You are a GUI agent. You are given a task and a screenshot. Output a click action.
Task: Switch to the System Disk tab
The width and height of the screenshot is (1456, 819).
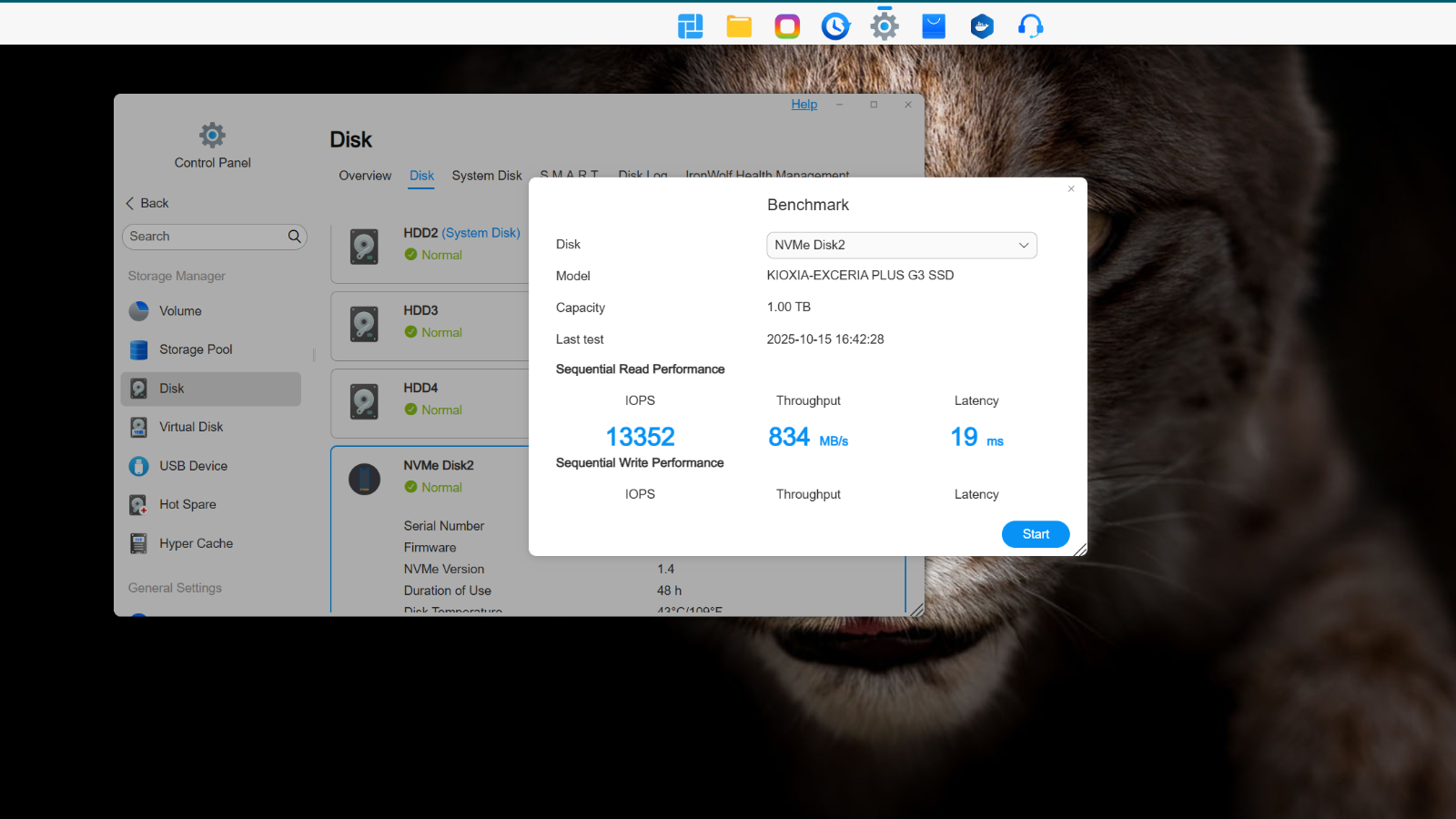pyautogui.click(x=486, y=176)
